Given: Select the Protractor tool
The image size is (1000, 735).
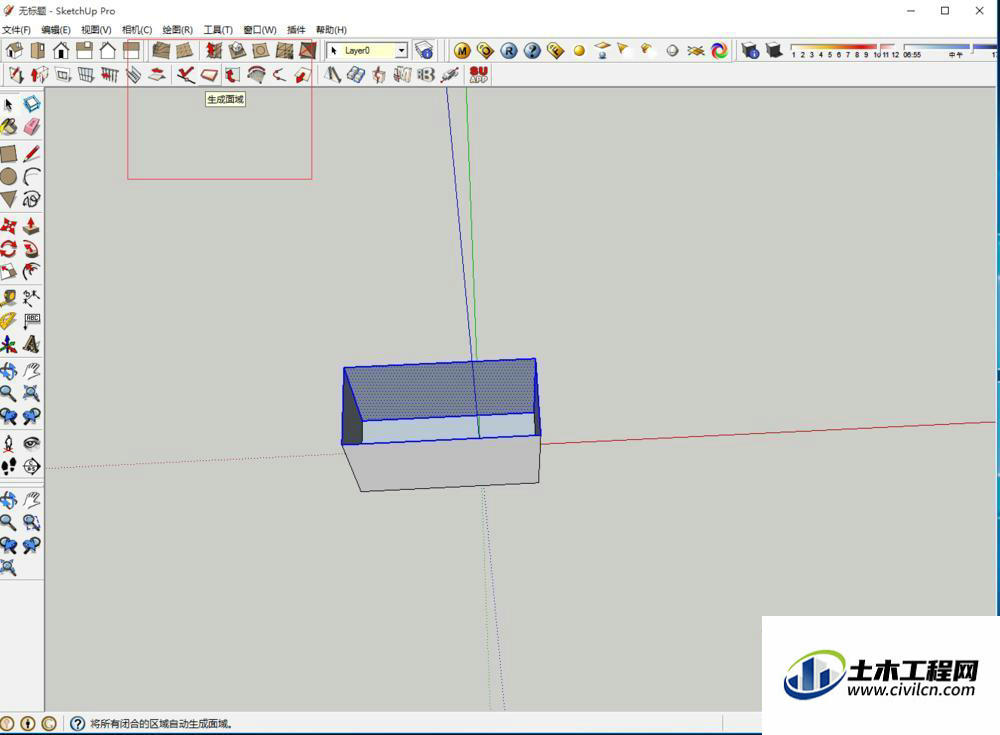Looking at the screenshot, I should (8, 321).
